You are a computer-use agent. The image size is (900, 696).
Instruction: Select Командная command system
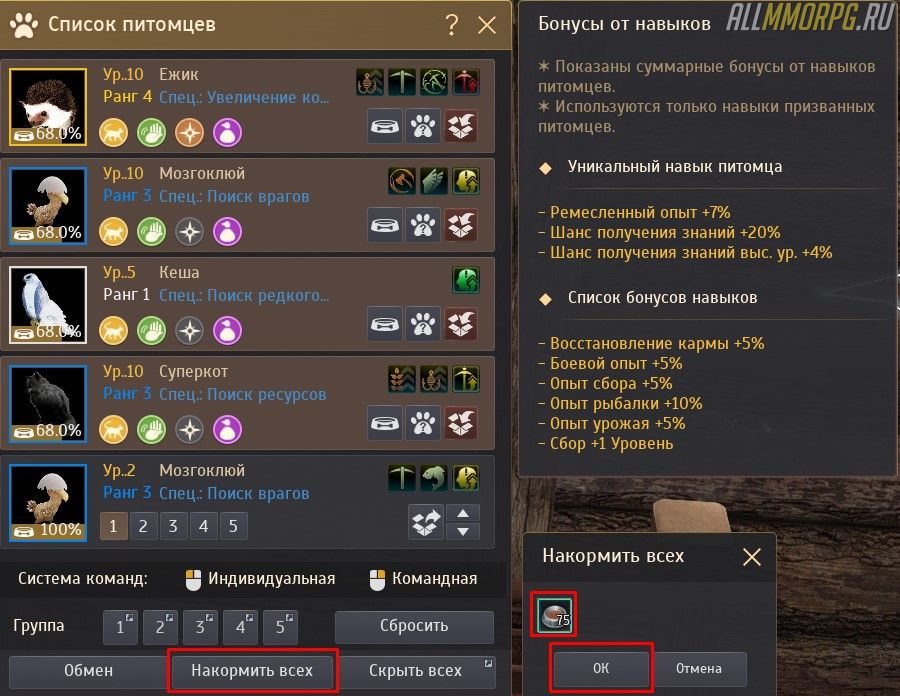coord(424,578)
